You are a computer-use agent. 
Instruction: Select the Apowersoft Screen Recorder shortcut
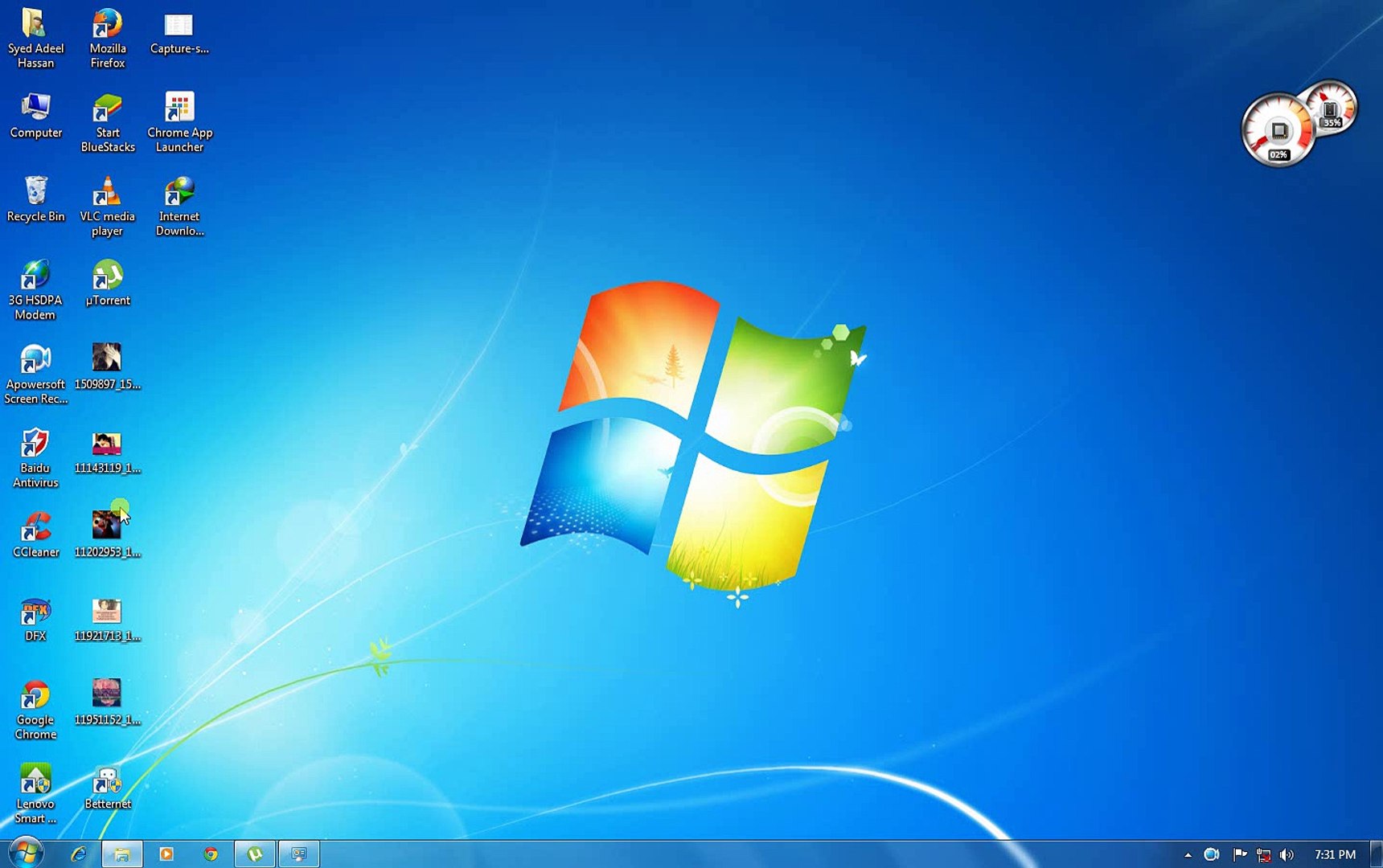coord(35,375)
